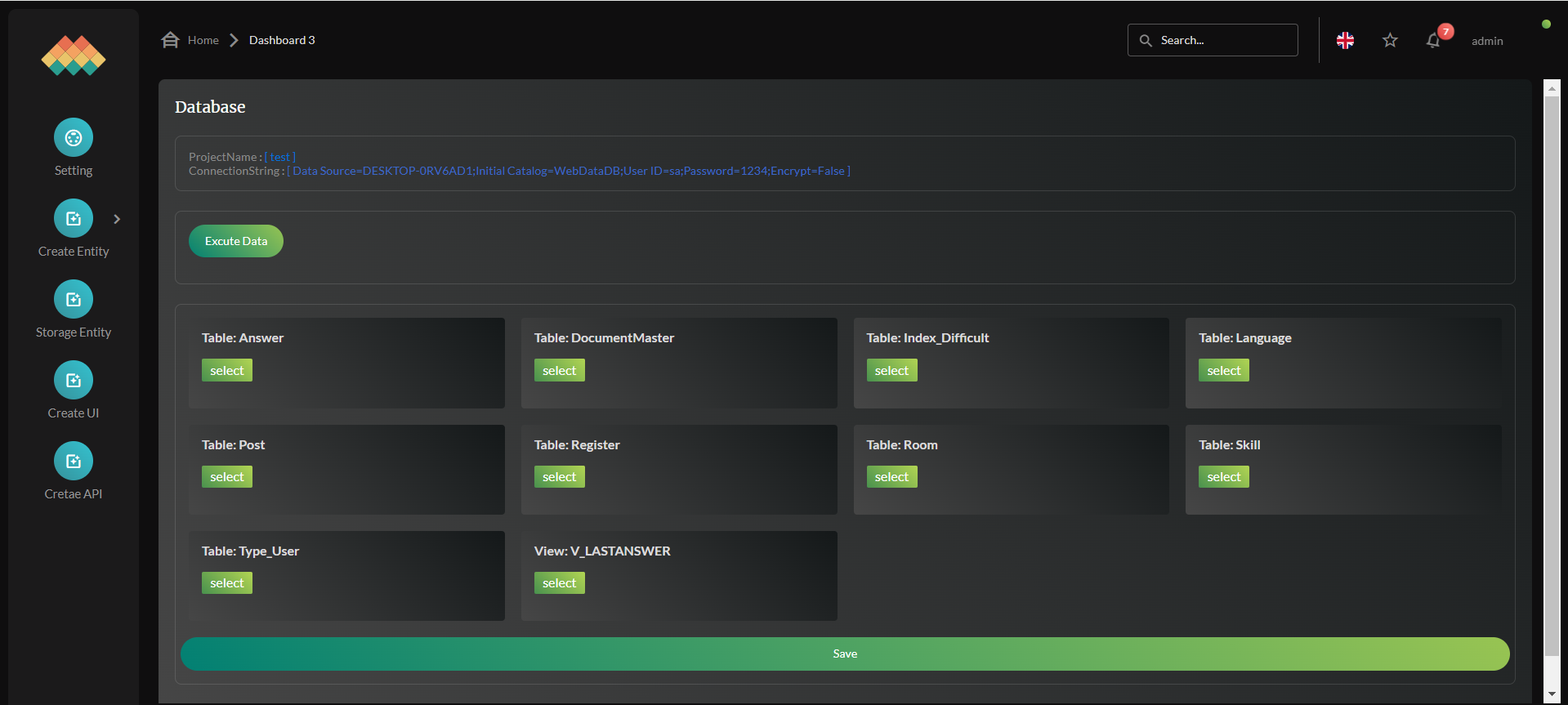Select the DocumentMaster table
Viewport: 1568px width, 705px height.
pos(560,370)
